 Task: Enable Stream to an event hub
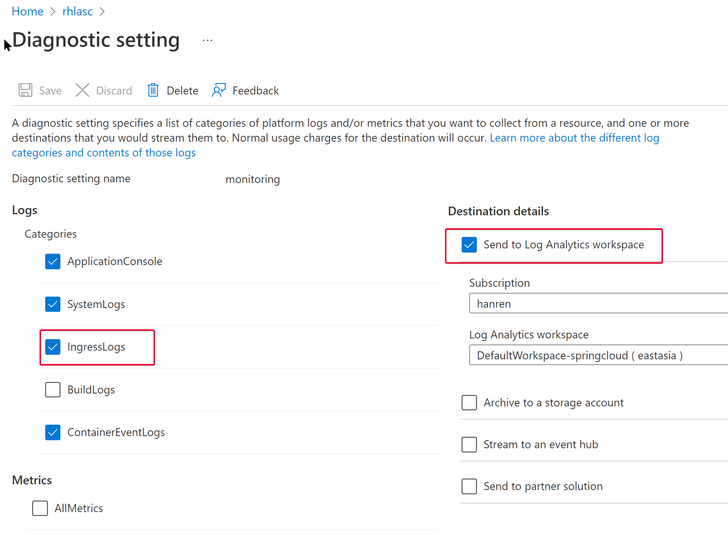click(x=469, y=445)
